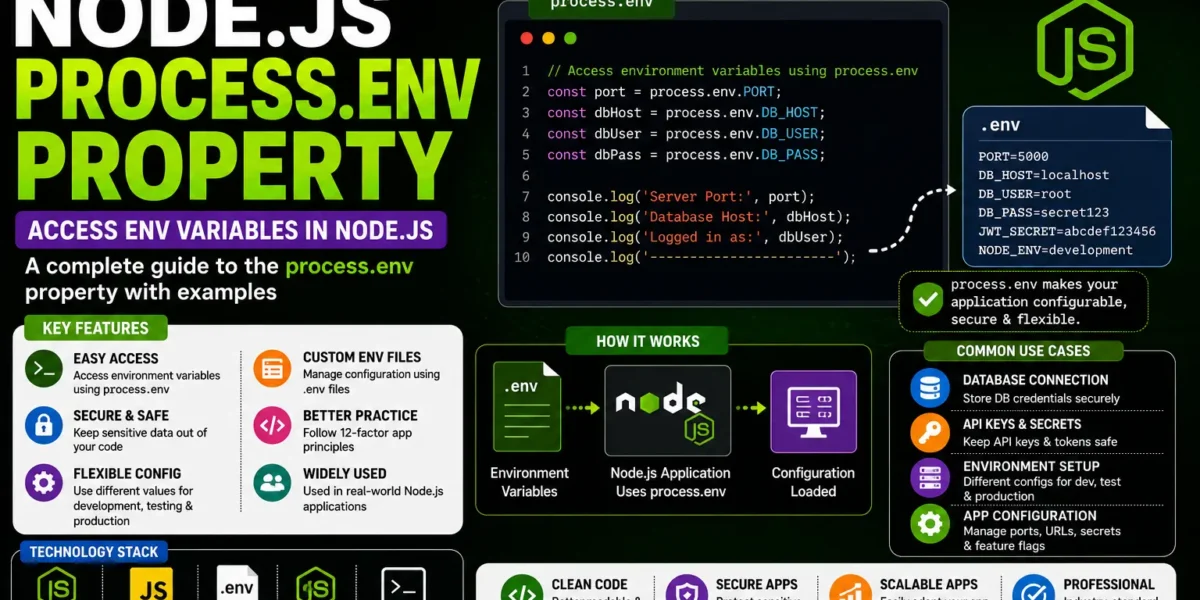Select the App Configuration green gear icon
Screen dimensions: 1200x600
click(x=930, y=524)
